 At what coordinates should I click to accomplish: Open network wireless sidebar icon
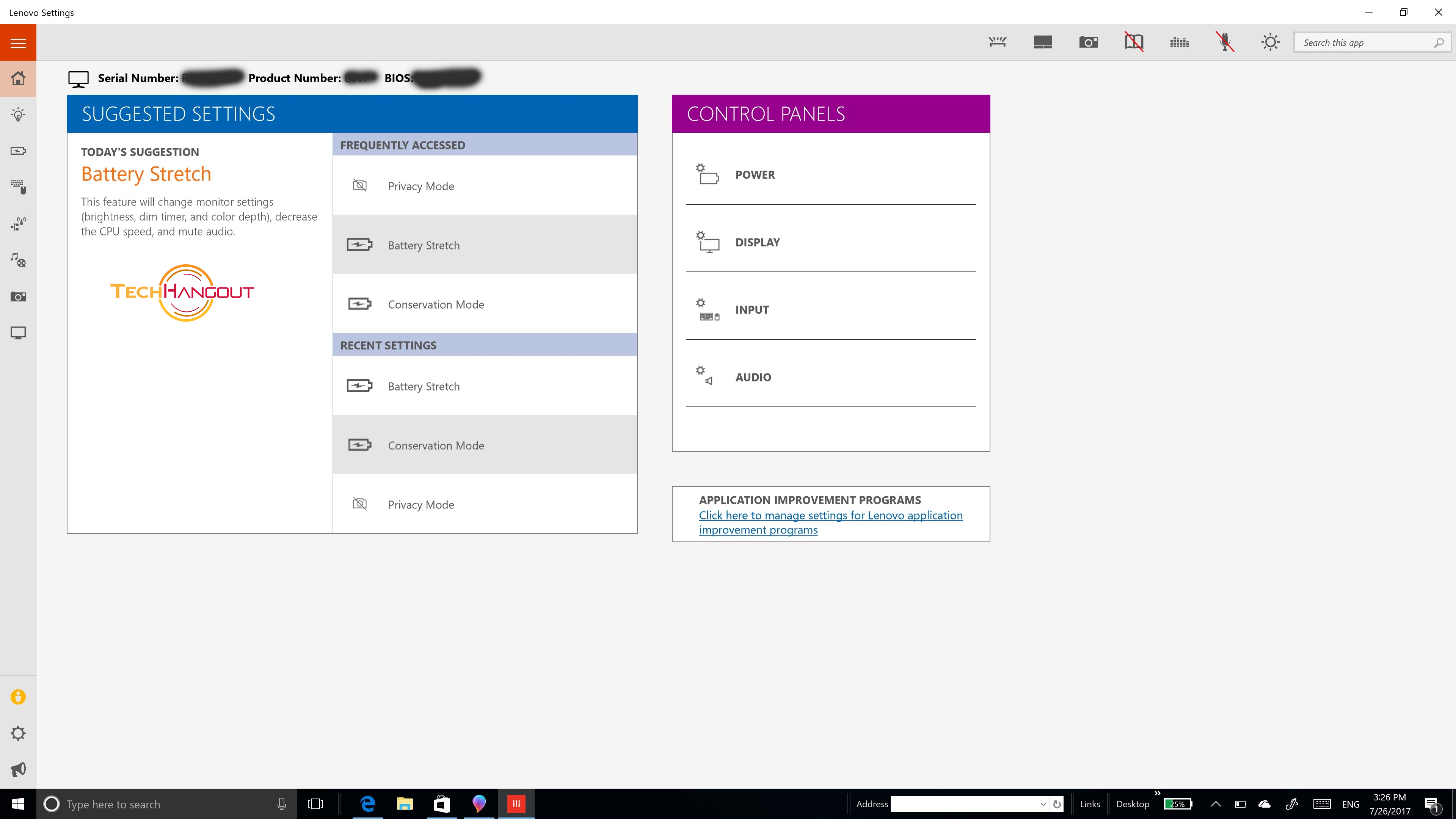pyautogui.click(x=18, y=224)
